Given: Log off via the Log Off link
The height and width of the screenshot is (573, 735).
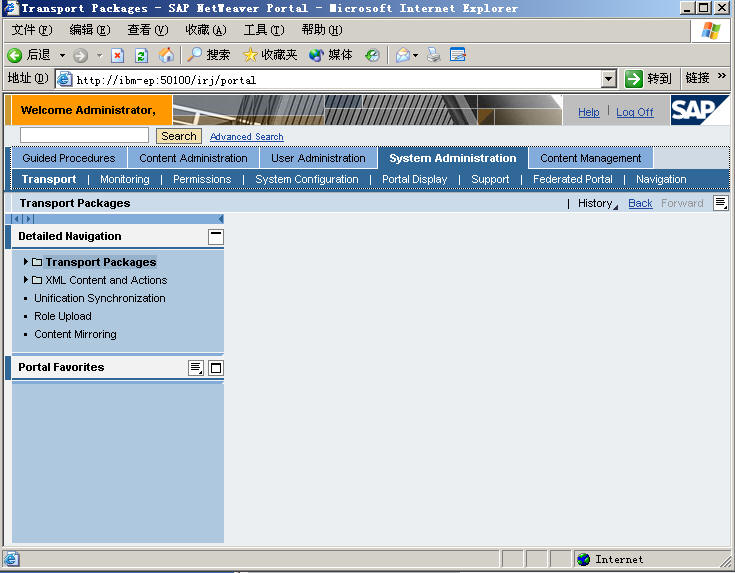Looking at the screenshot, I should 635,113.
